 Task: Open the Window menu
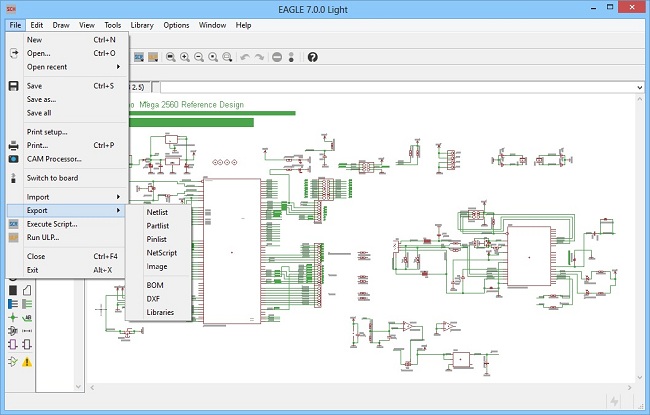pos(212,25)
